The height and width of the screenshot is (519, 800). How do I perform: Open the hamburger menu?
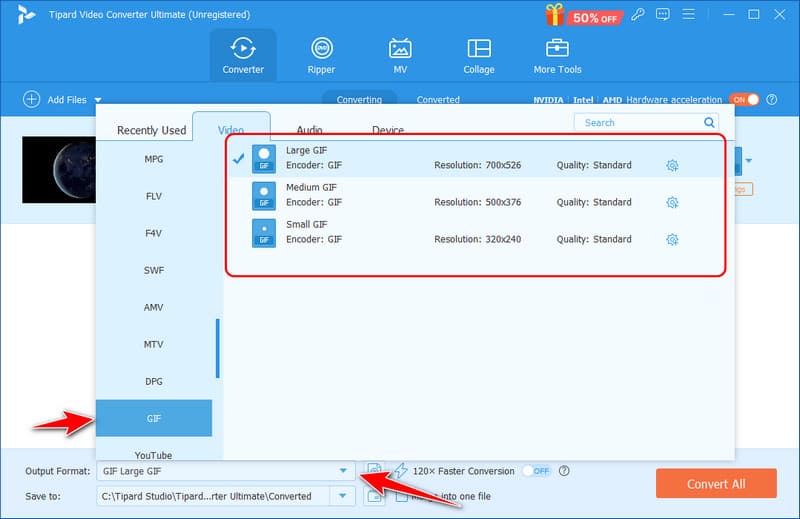[688, 14]
